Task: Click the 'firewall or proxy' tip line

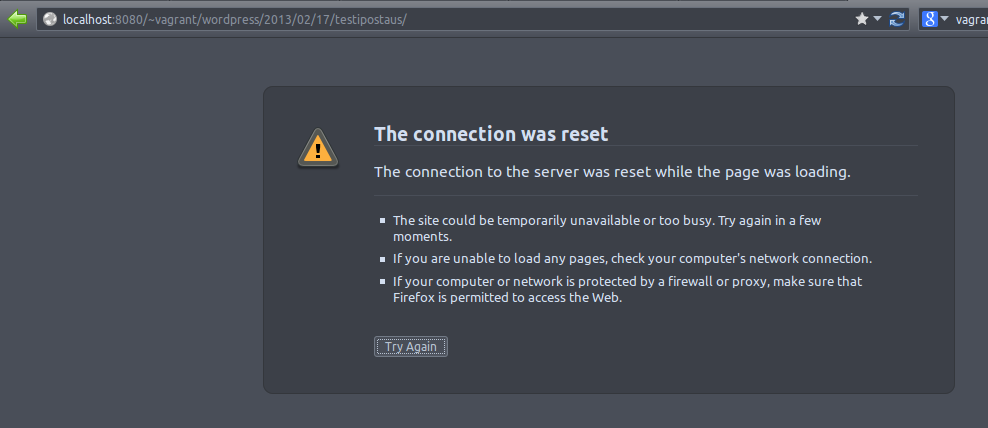Action: pyautogui.click(x=627, y=281)
